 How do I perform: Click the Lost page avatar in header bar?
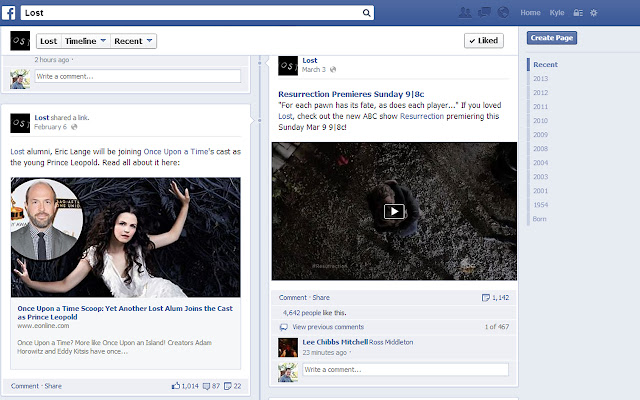coord(20,41)
